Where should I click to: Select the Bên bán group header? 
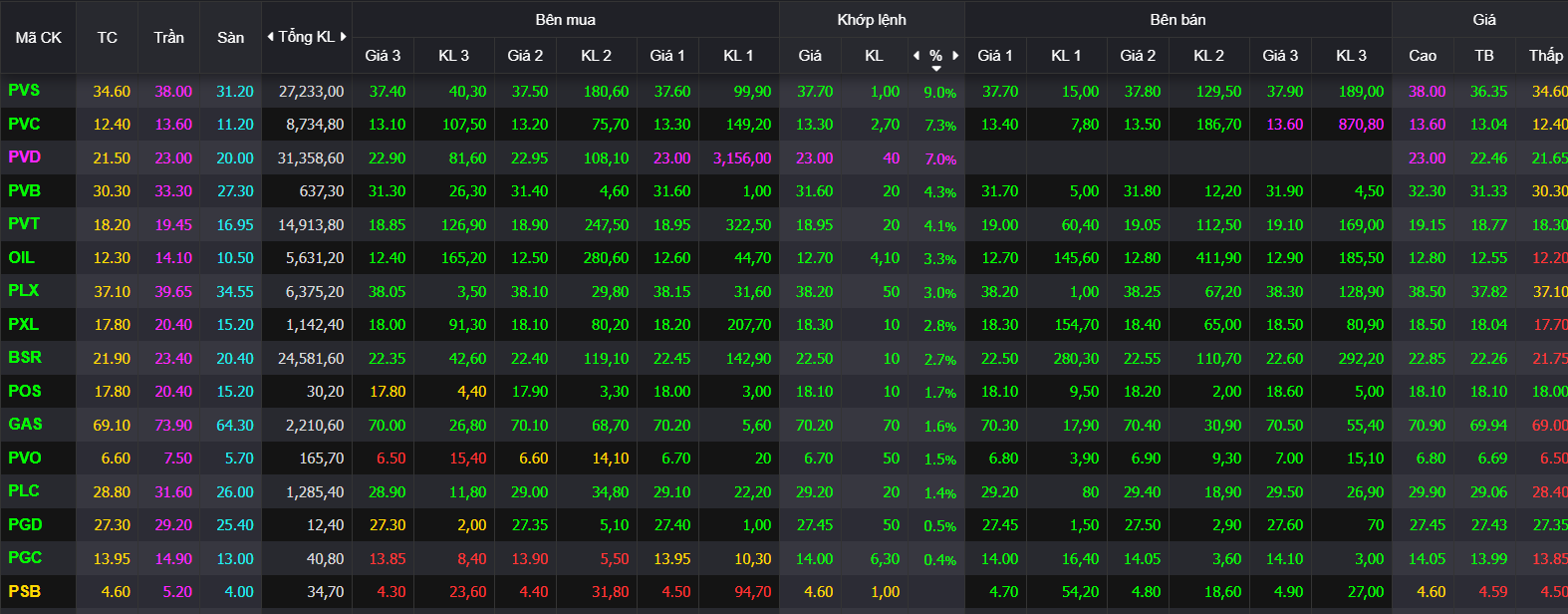pyautogui.click(x=1178, y=19)
